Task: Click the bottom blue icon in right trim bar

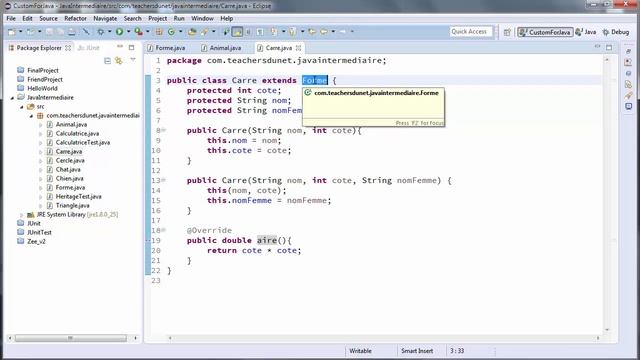Action: [x=629, y=107]
